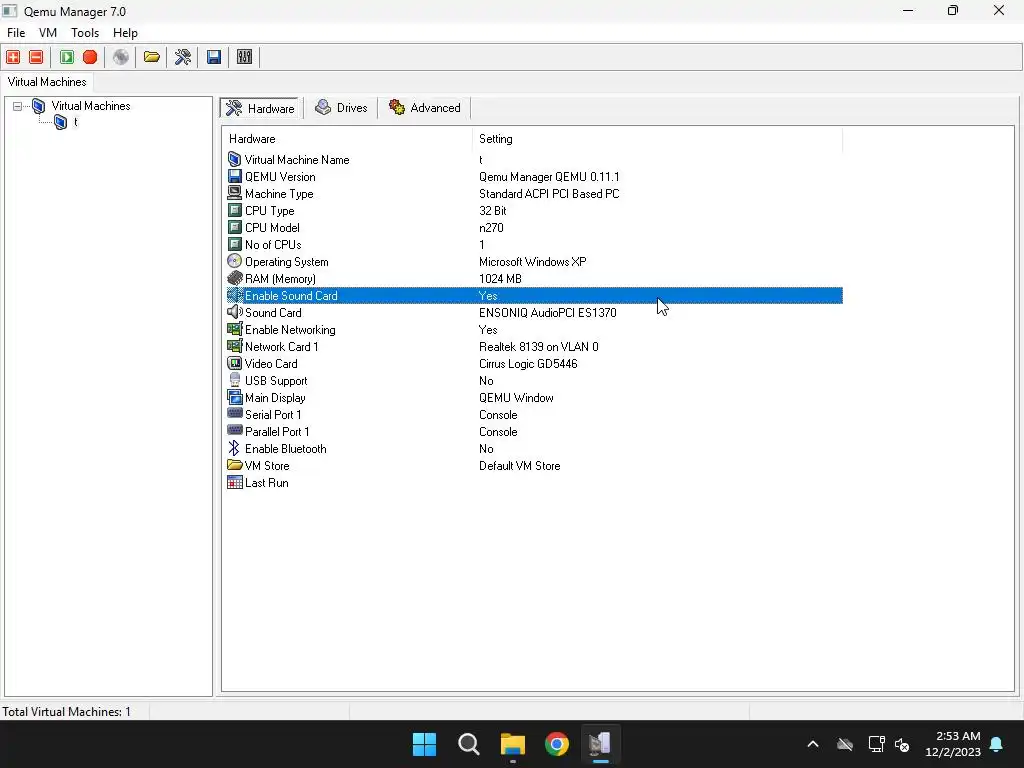This screenshot has width=1024, height=768.
Task: Click the 'Realtek 8139 on VLAN 0' value
Action: pyautogui.click(x=539, y=347)
